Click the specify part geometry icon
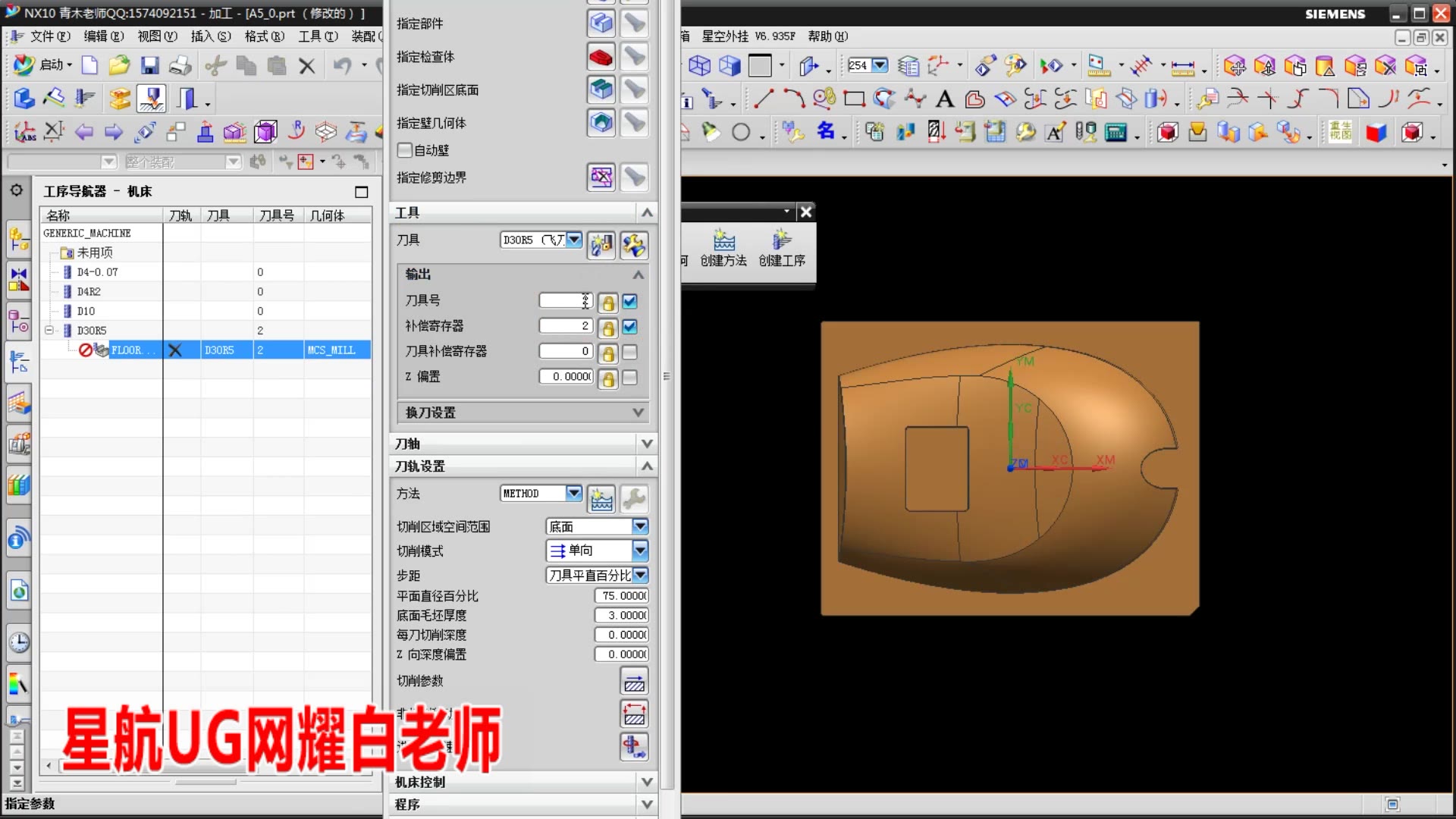The image size is (1456, 819). click(601, 24)
